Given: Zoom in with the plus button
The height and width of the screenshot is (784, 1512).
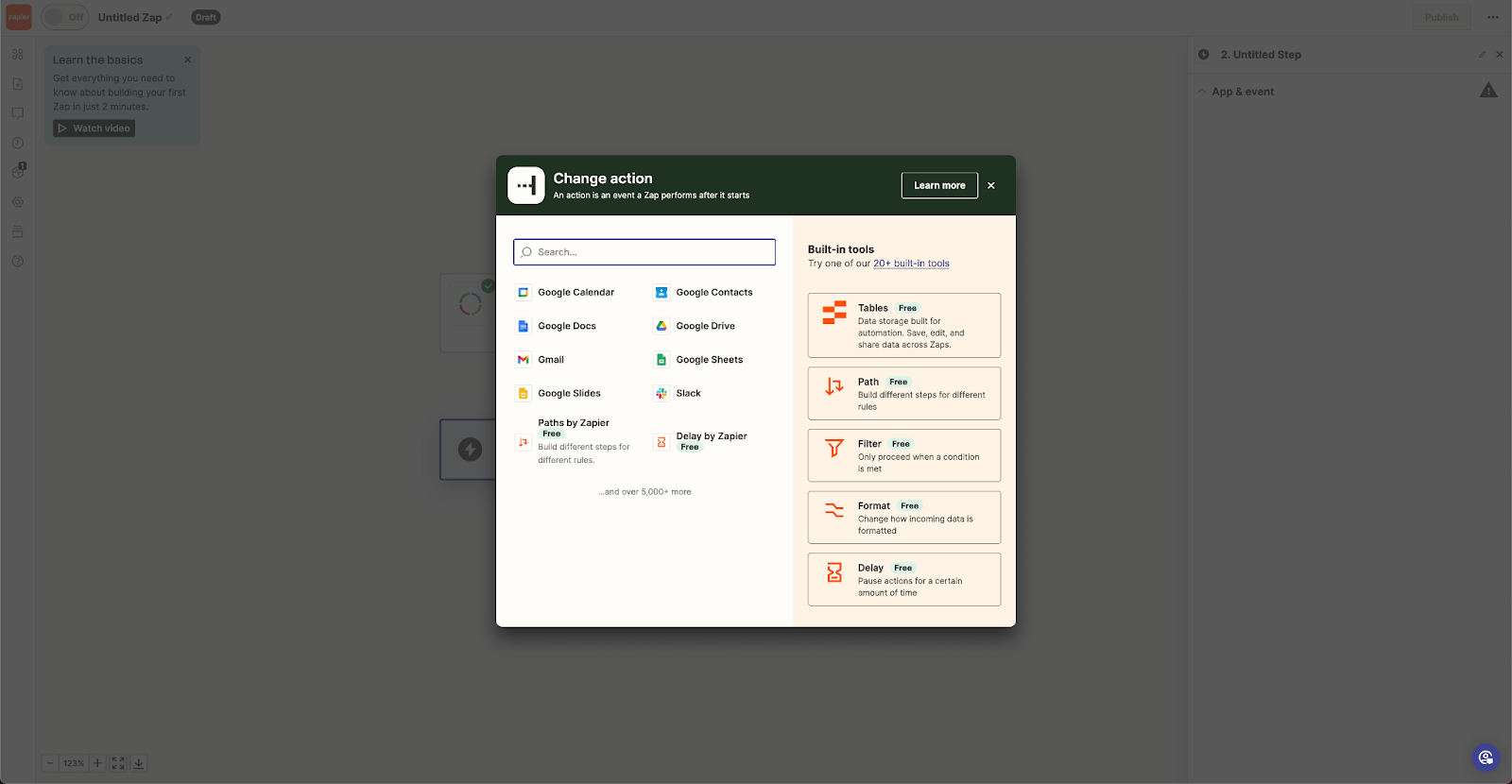Looking at the screenshot, I should [x=97, y=763].
